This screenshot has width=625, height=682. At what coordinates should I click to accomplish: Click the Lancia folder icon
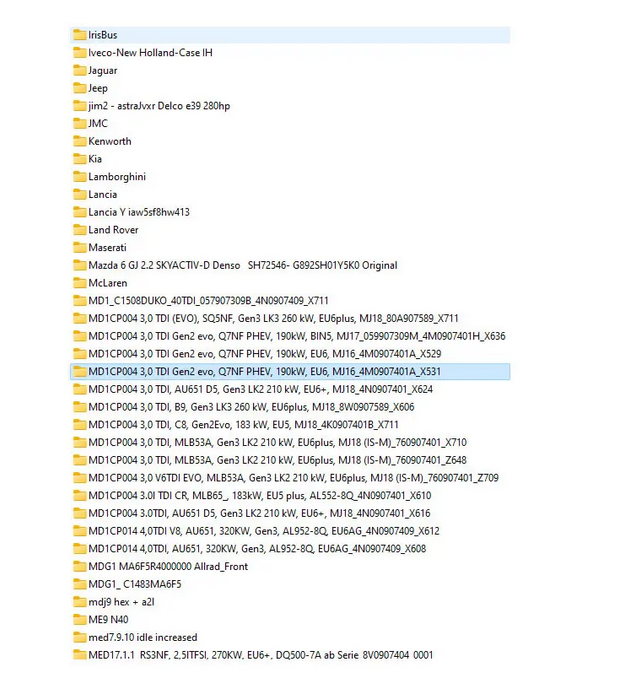[80, 194]
